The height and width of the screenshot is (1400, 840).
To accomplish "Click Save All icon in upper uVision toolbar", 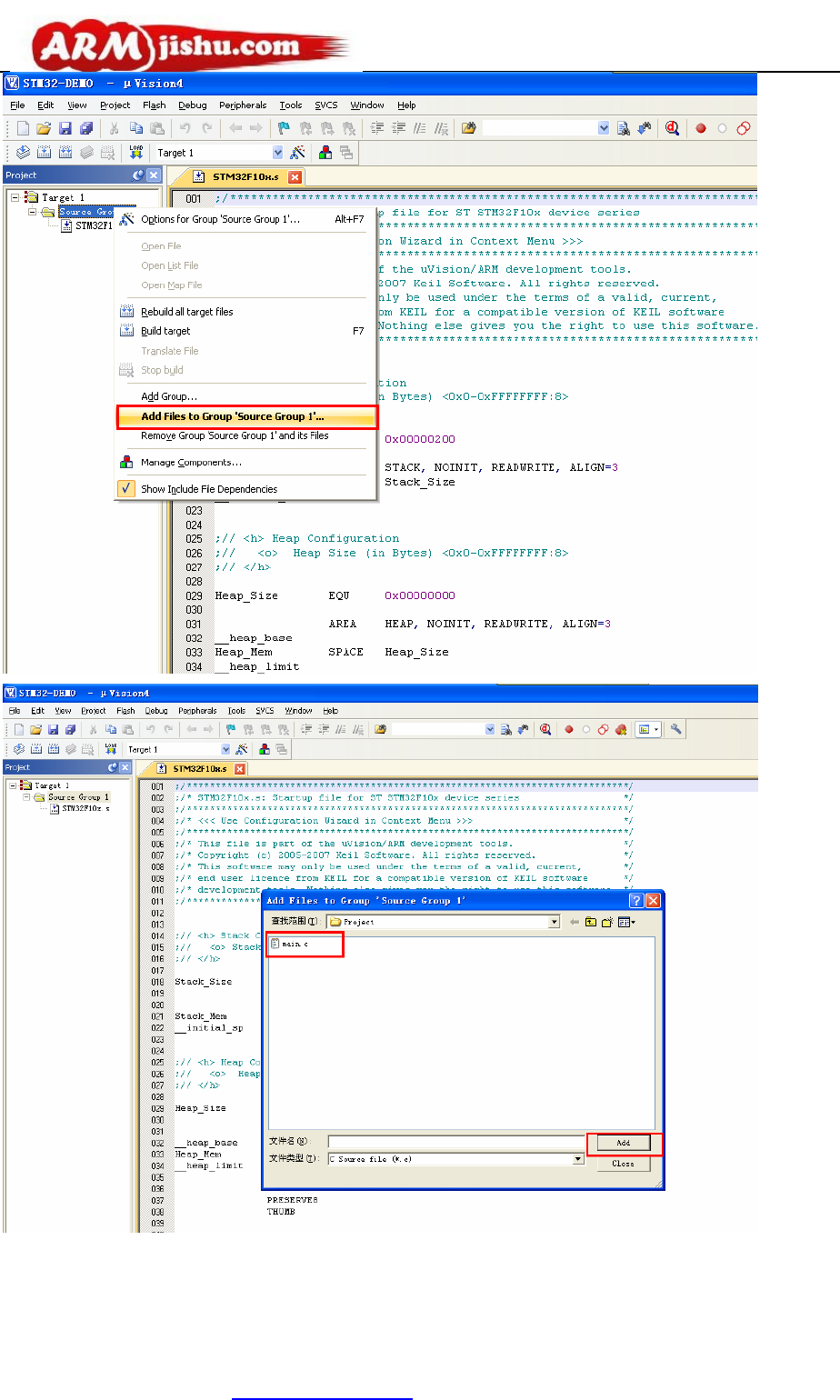I will pyautogui.click(x=86, y=128).
